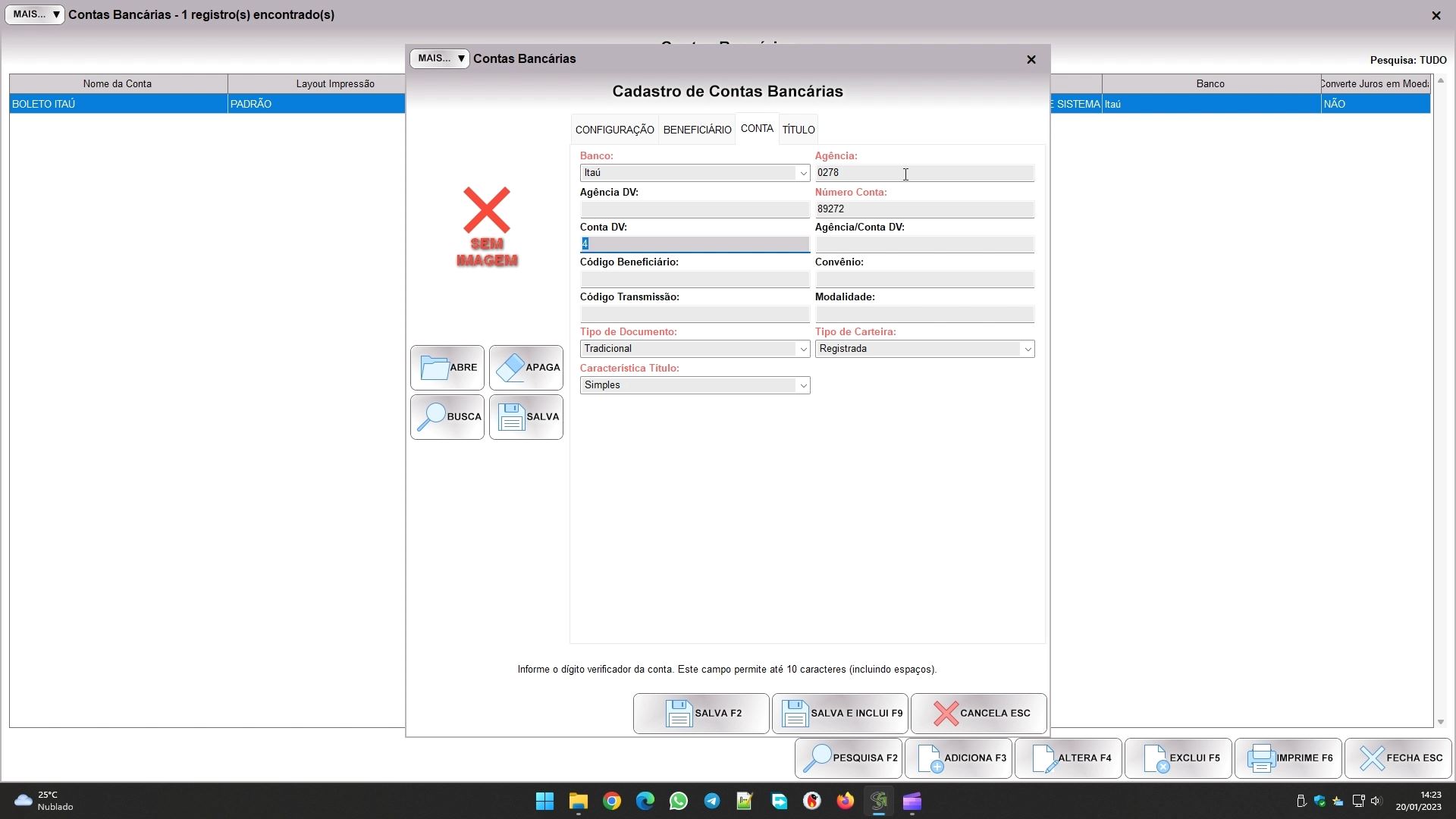Screen dimensions: 1456x819
Task: Click the IMPRIME F6 printer button
Action: (x=1288, y=758)
